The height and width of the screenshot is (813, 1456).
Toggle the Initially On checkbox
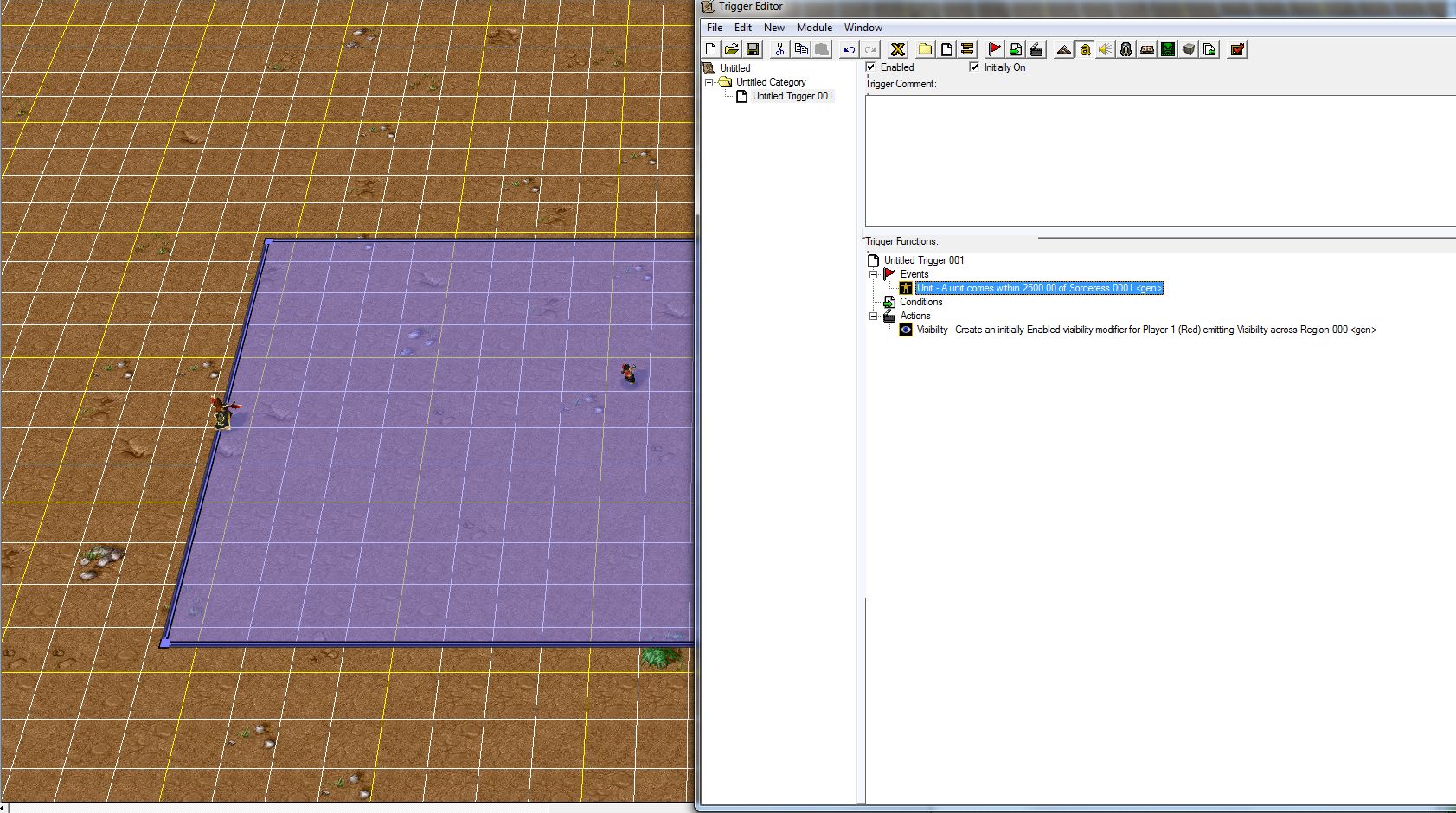pyautogui.click(x=974, y=67)
